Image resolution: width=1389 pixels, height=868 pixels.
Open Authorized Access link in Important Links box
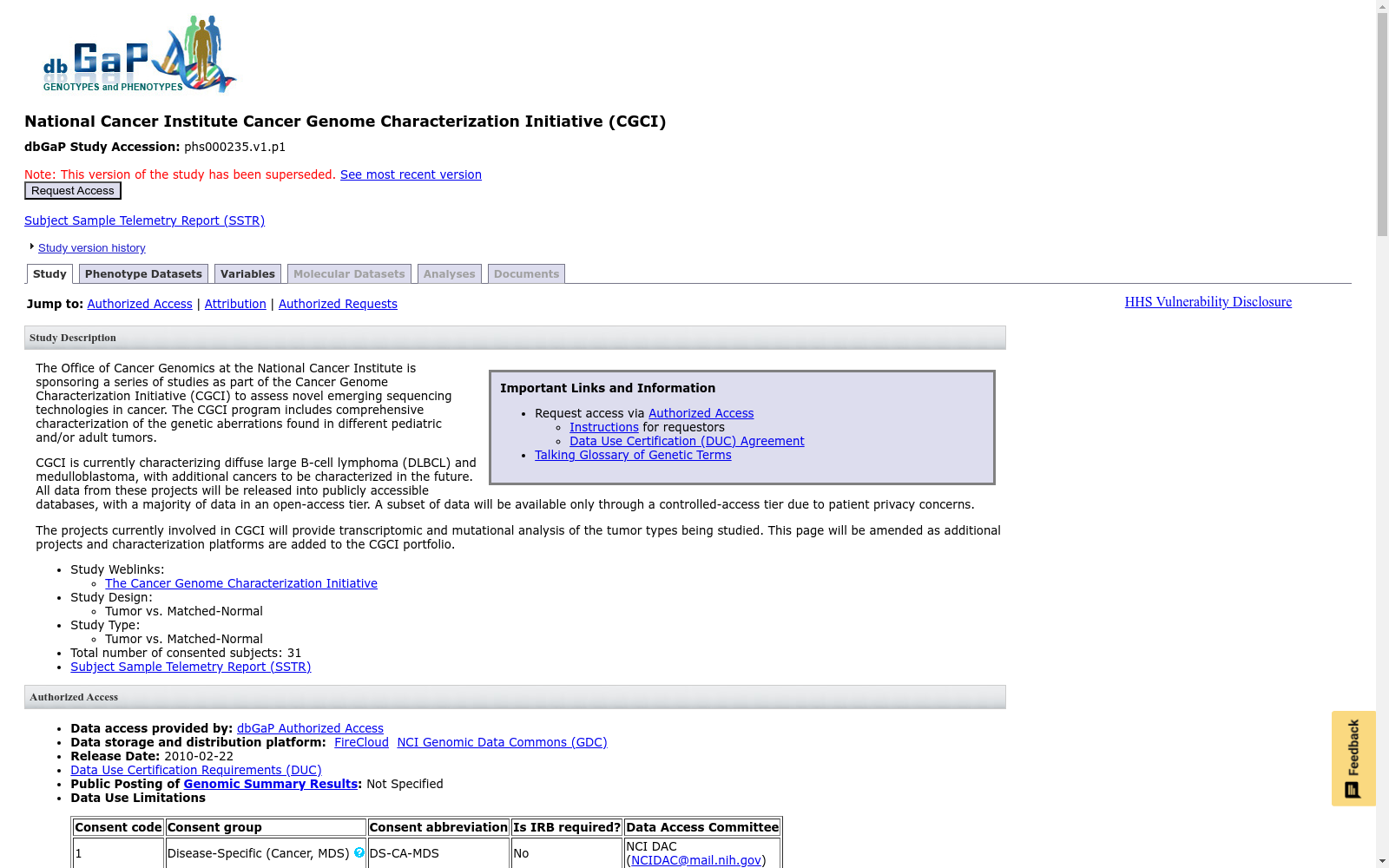[701, 413]
